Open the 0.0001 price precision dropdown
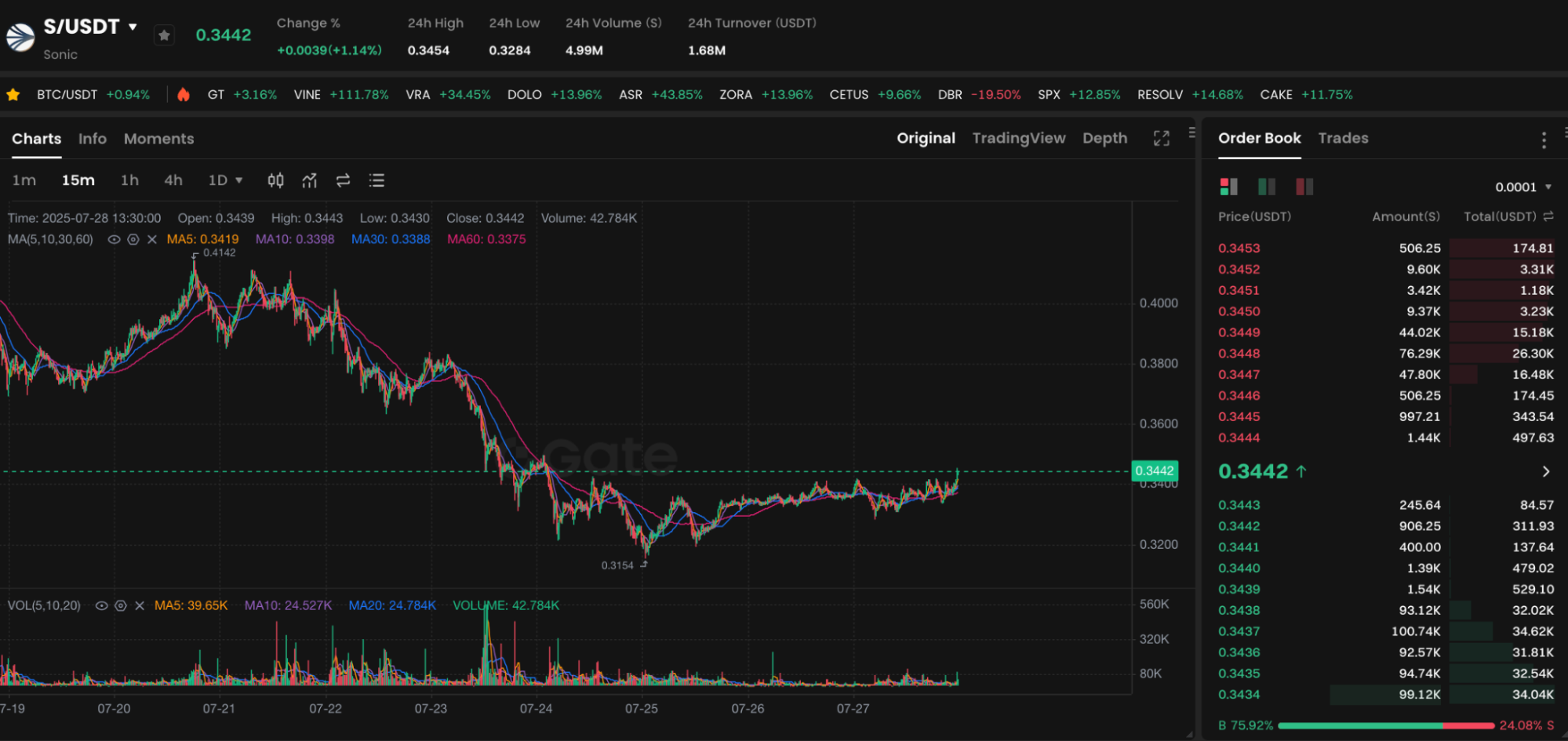Viewport: 1568px width, 741px height. [x=1523, y=187]
